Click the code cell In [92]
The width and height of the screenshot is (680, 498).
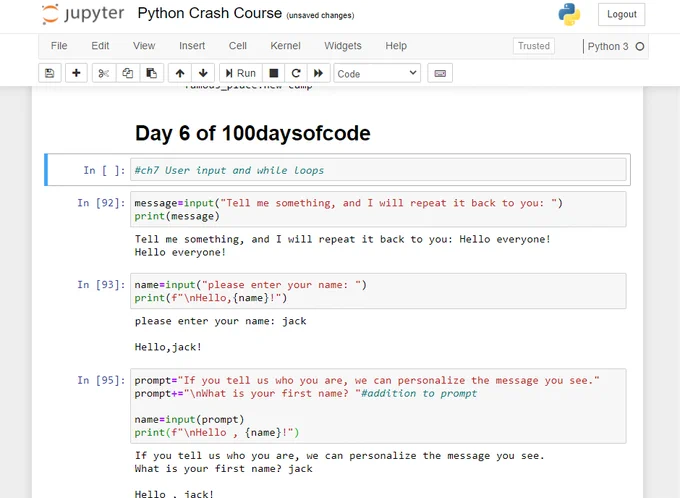[378, 209]
